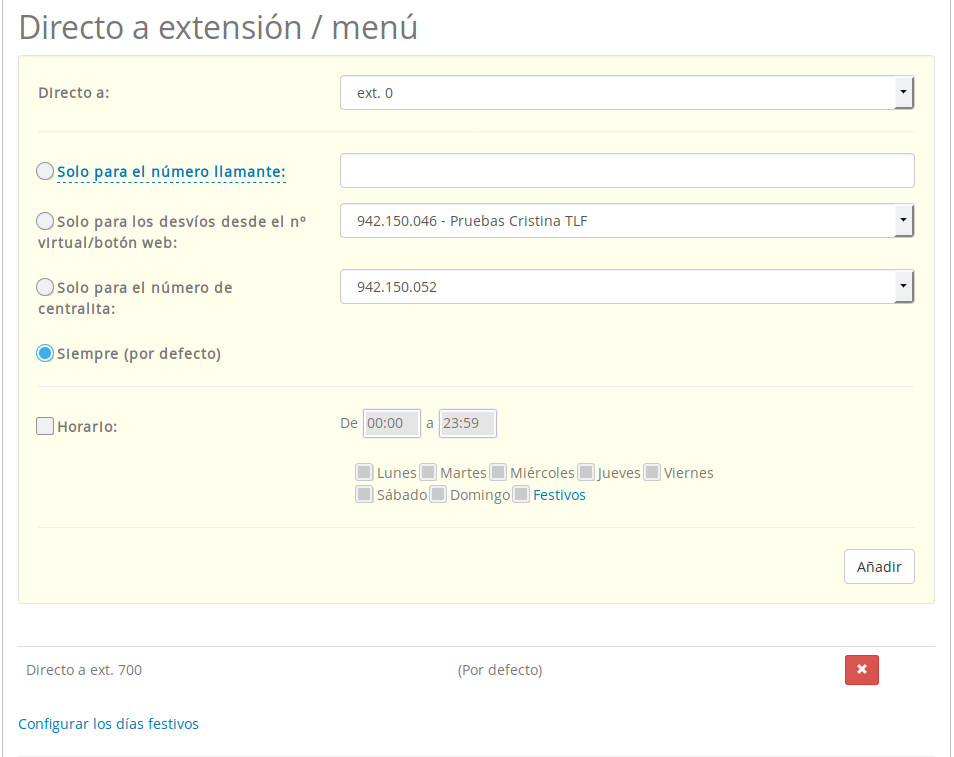Open the 'Directo a' extension dropdown

(627, 93)
